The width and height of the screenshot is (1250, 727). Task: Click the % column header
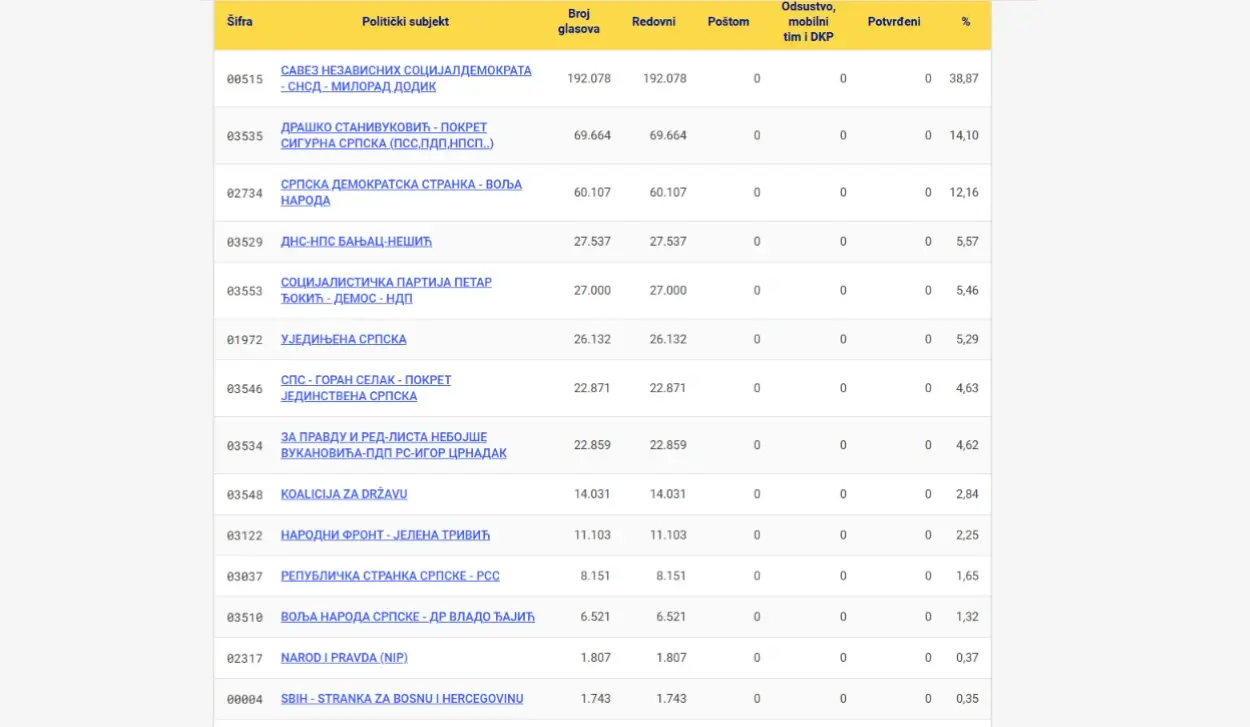tap(966, 21)
